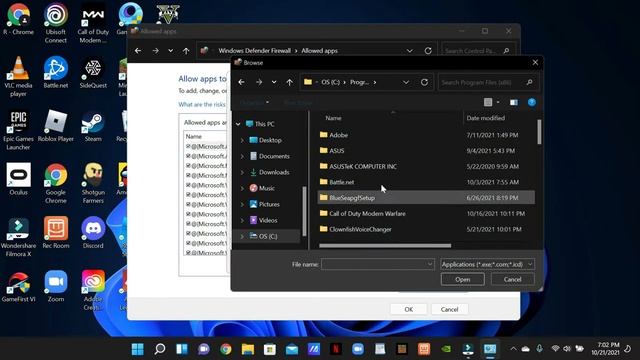Close the Browse dialog
This screenshot has width=640, height=360.
[x=535, y=62]
